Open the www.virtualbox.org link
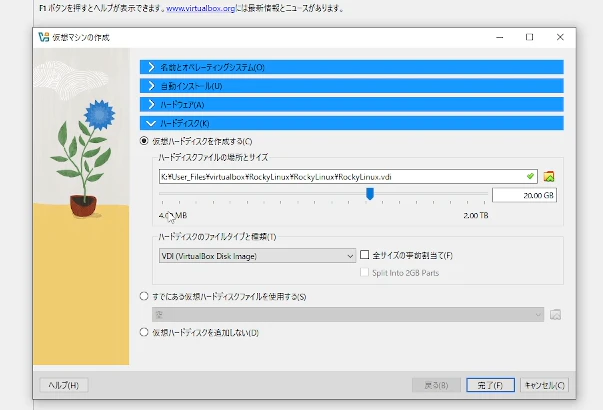The width and height of the screenshot is (603, 410). point(200,8)
